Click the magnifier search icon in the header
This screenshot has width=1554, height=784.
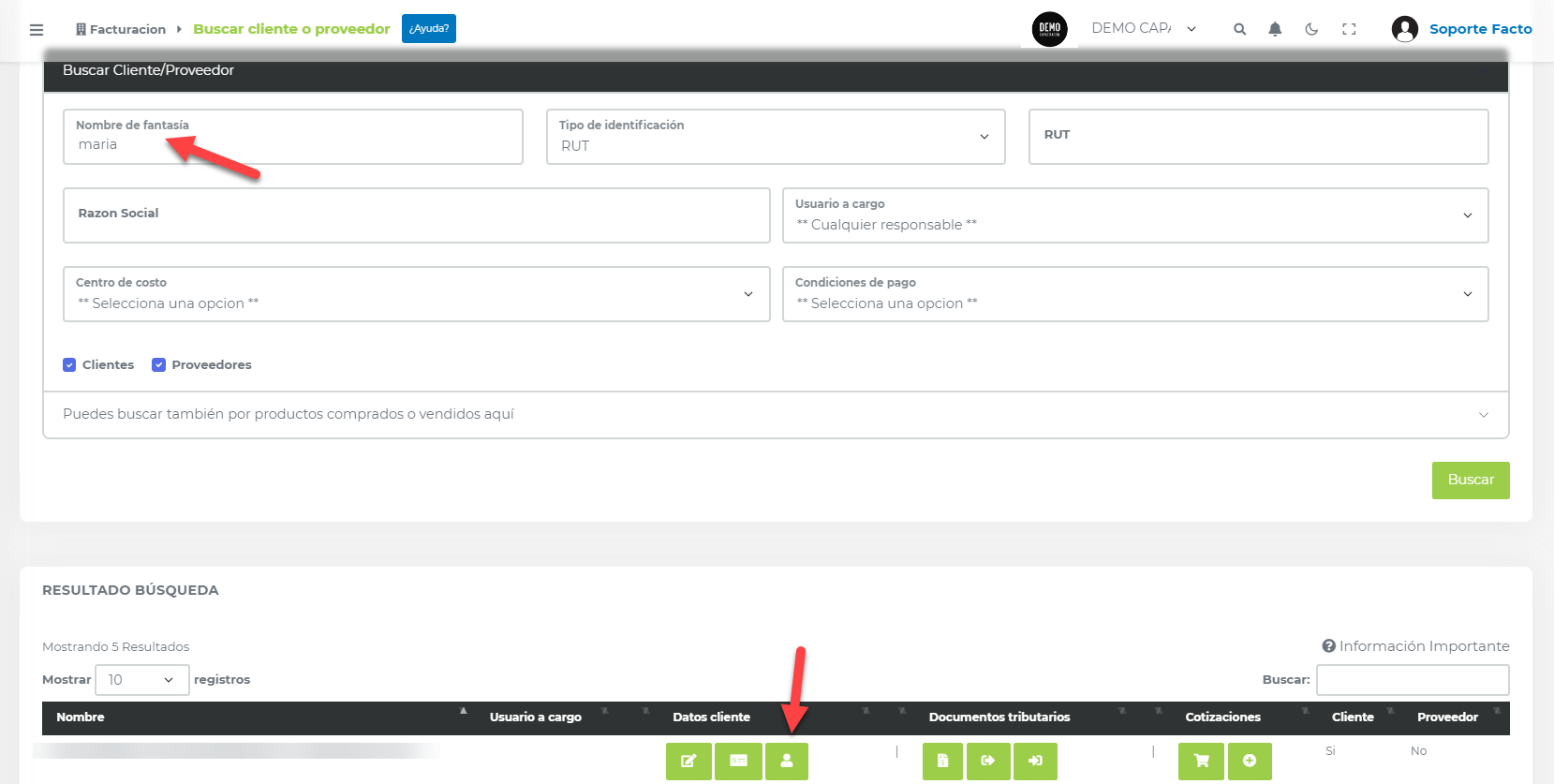(x=1239, y=29)
